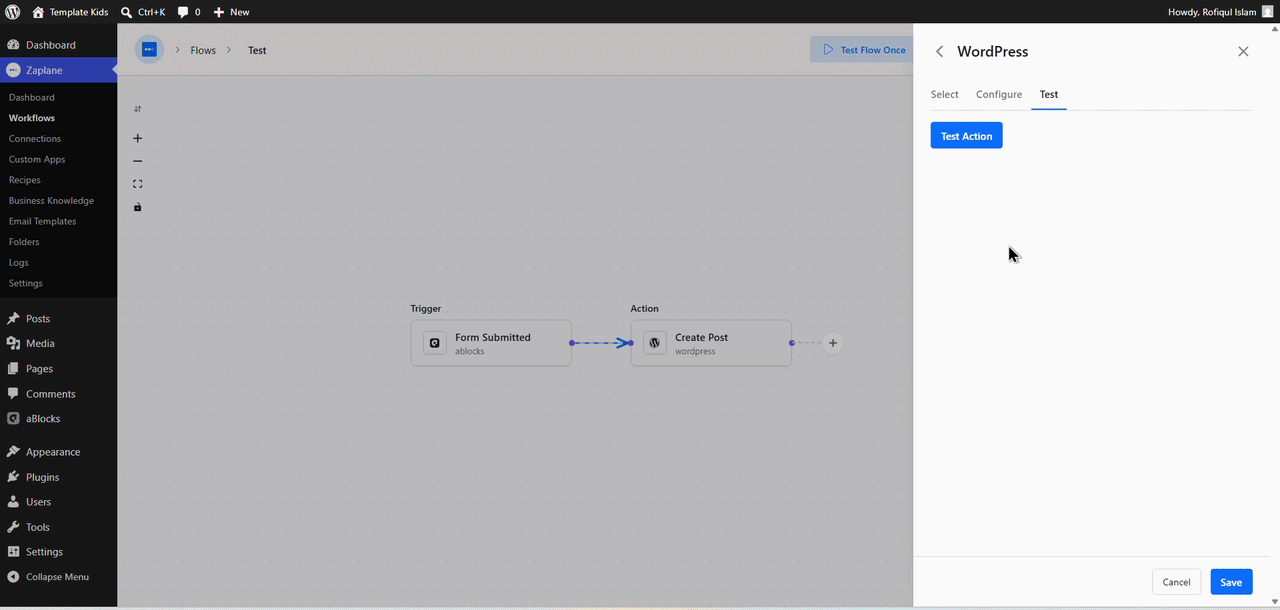Open the Media menu
The height and width of the screenshot is (610, 1280).
click(58, 344)
